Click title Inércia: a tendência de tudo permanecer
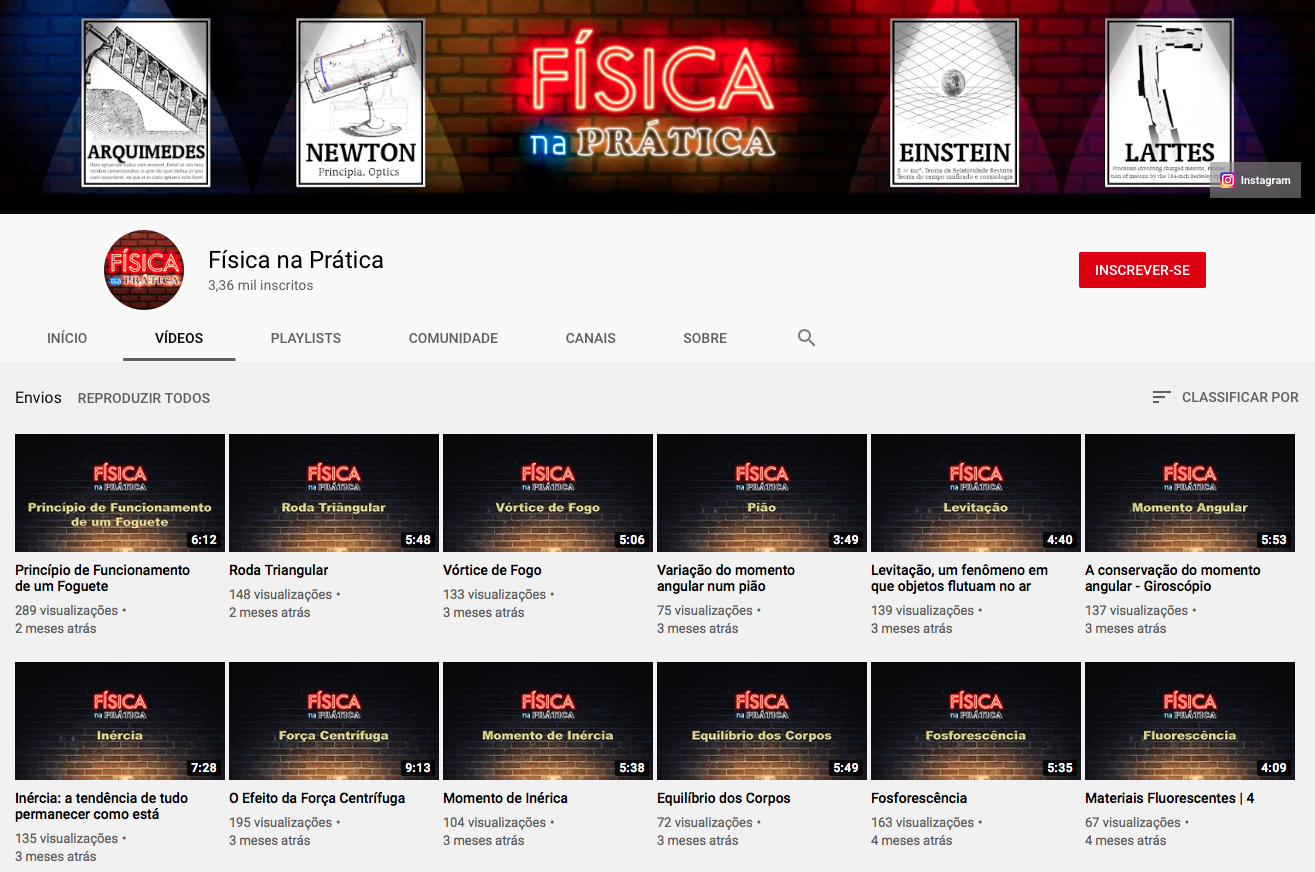Viewport: 1315px width, 872px height. point(101,806)
